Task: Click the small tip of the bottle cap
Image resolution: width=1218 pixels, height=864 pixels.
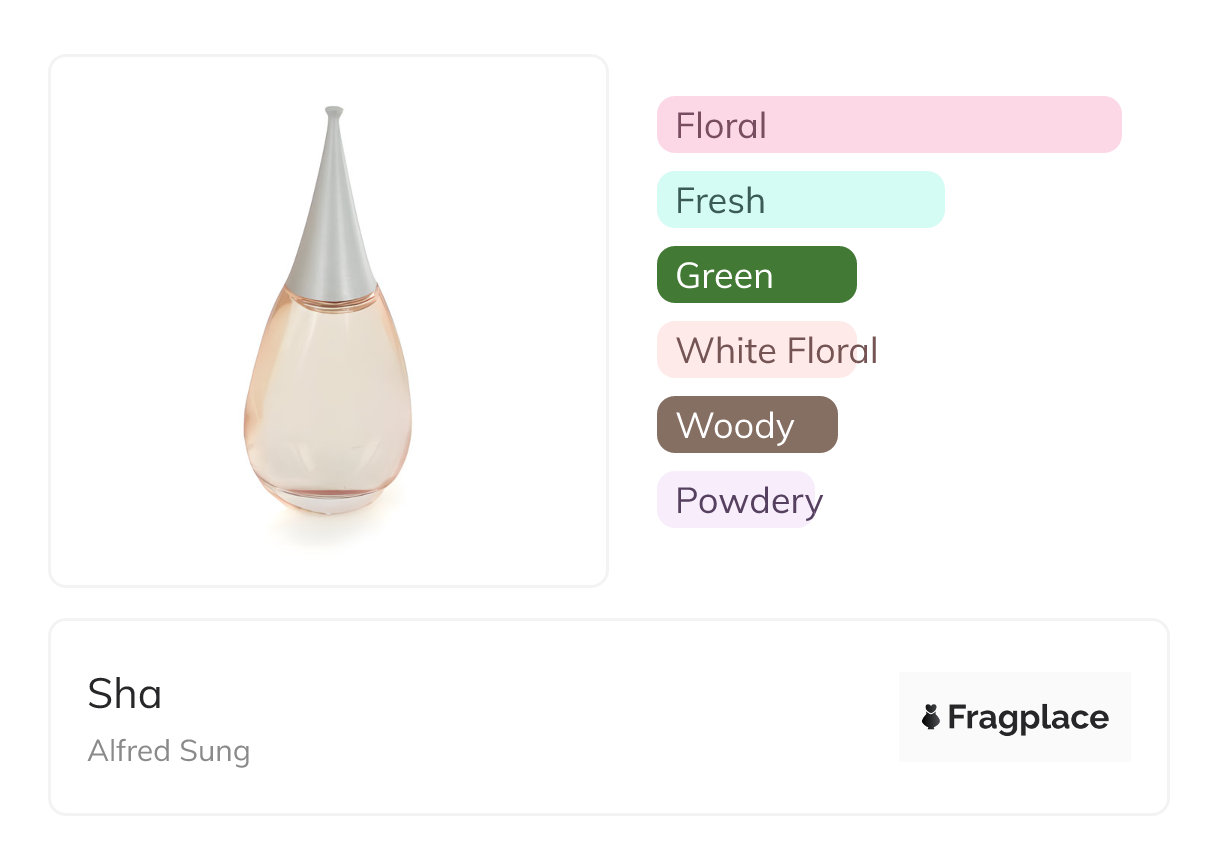Action: tap(334, 111)
